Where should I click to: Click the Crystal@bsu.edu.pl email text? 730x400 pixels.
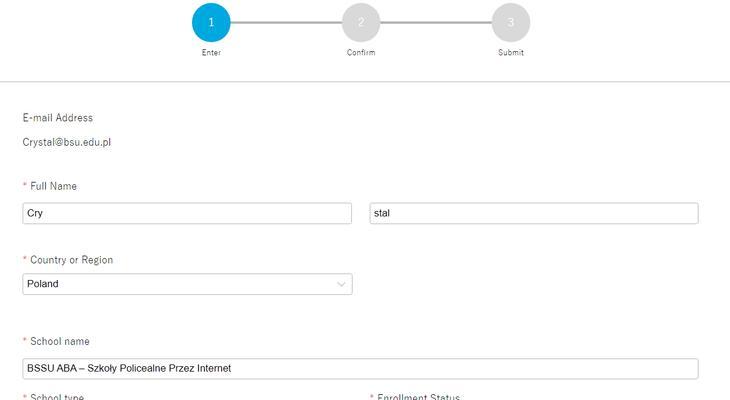tap(67, 142)
